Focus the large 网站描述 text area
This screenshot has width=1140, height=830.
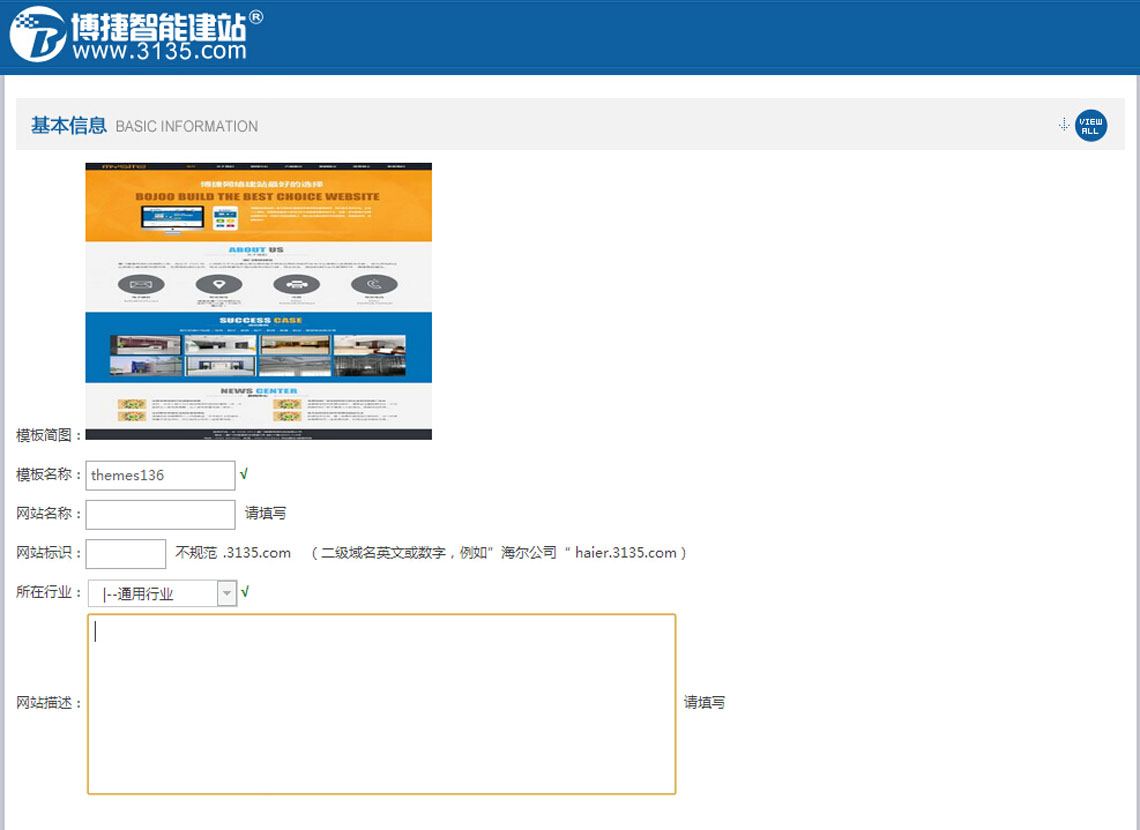point(381,704)
